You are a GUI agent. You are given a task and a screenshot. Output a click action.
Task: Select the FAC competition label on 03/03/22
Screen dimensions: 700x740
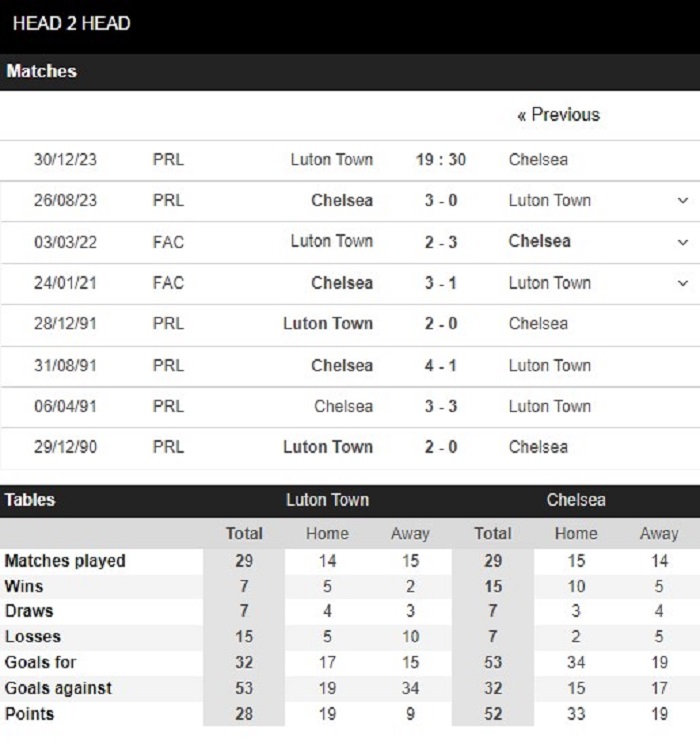[x=168, y=242]
